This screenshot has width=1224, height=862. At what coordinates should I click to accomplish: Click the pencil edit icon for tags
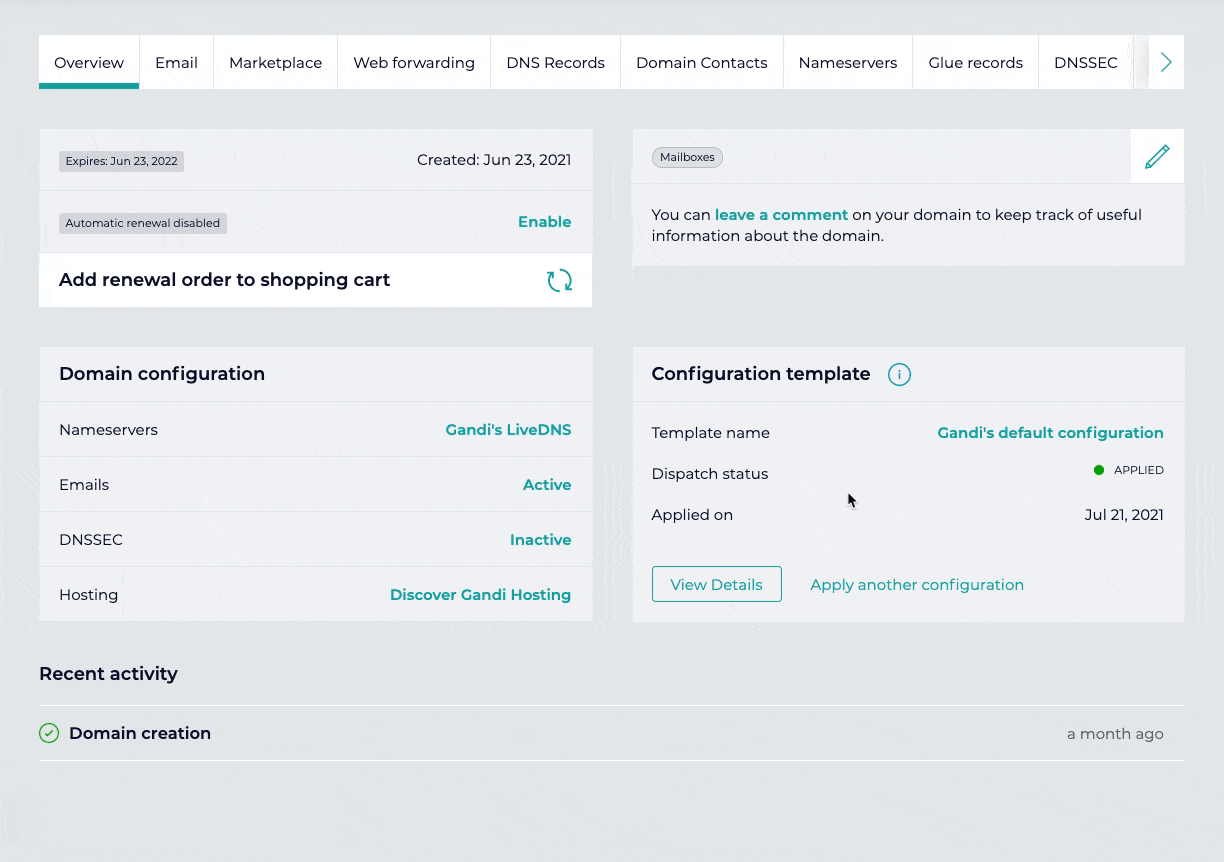(x=1157, y=157)
